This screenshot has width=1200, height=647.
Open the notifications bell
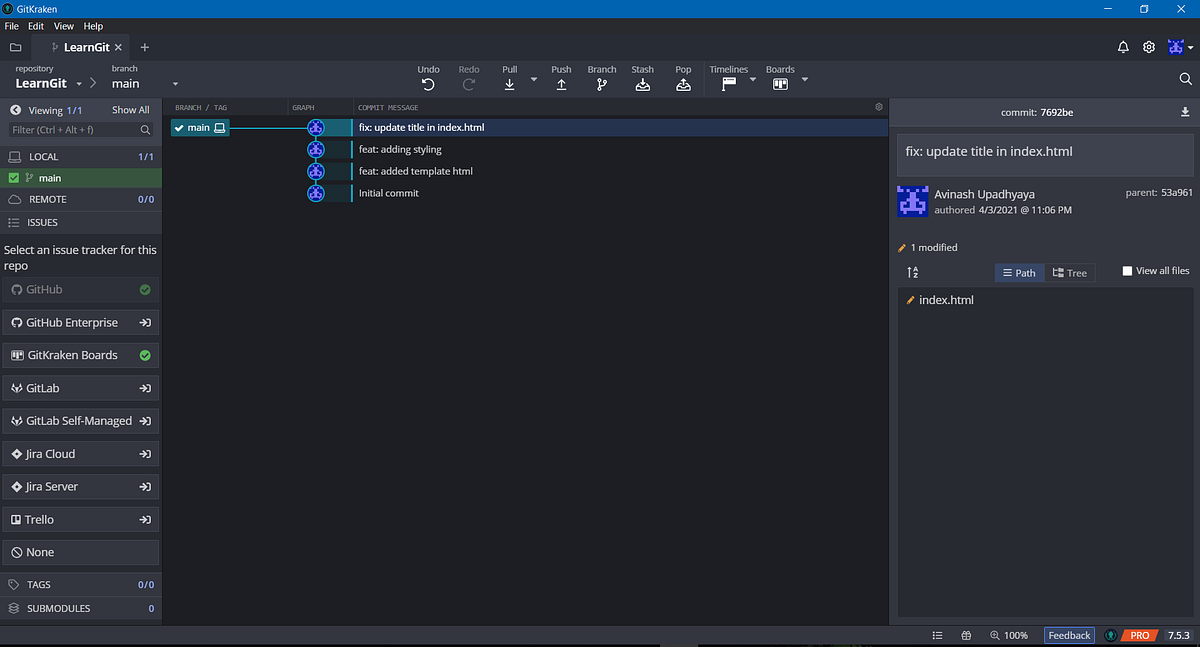tap(1123, 46)
